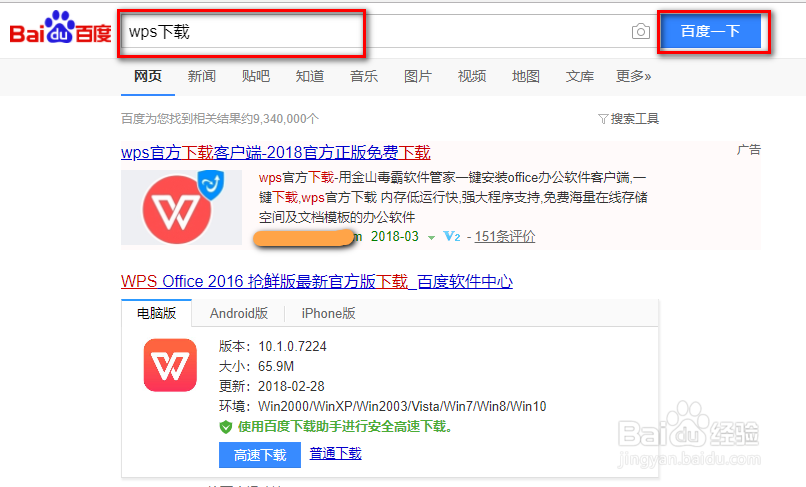Click the V2 credibility badge icon
806x487 pixels.
[x=452, y=237]
